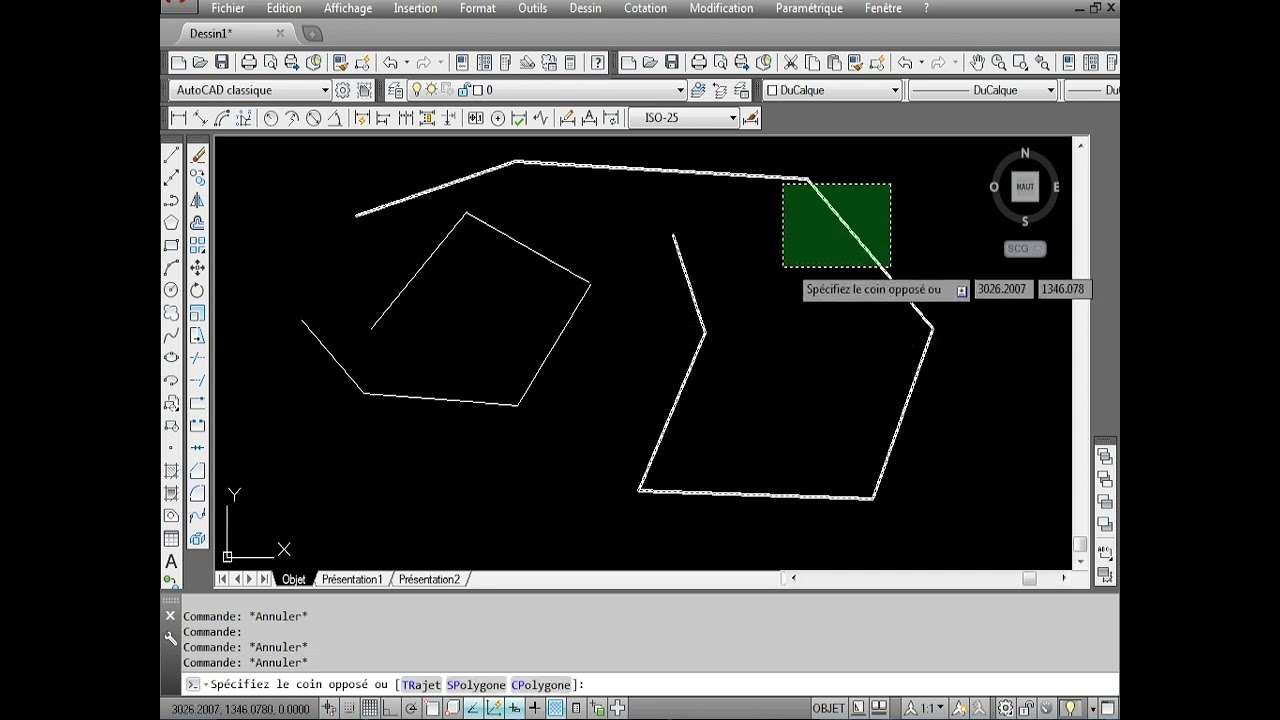The image size is (1280, 720).
Task: Open the Insertion menu
Action: pyautogui.click(x=415, y=8)
